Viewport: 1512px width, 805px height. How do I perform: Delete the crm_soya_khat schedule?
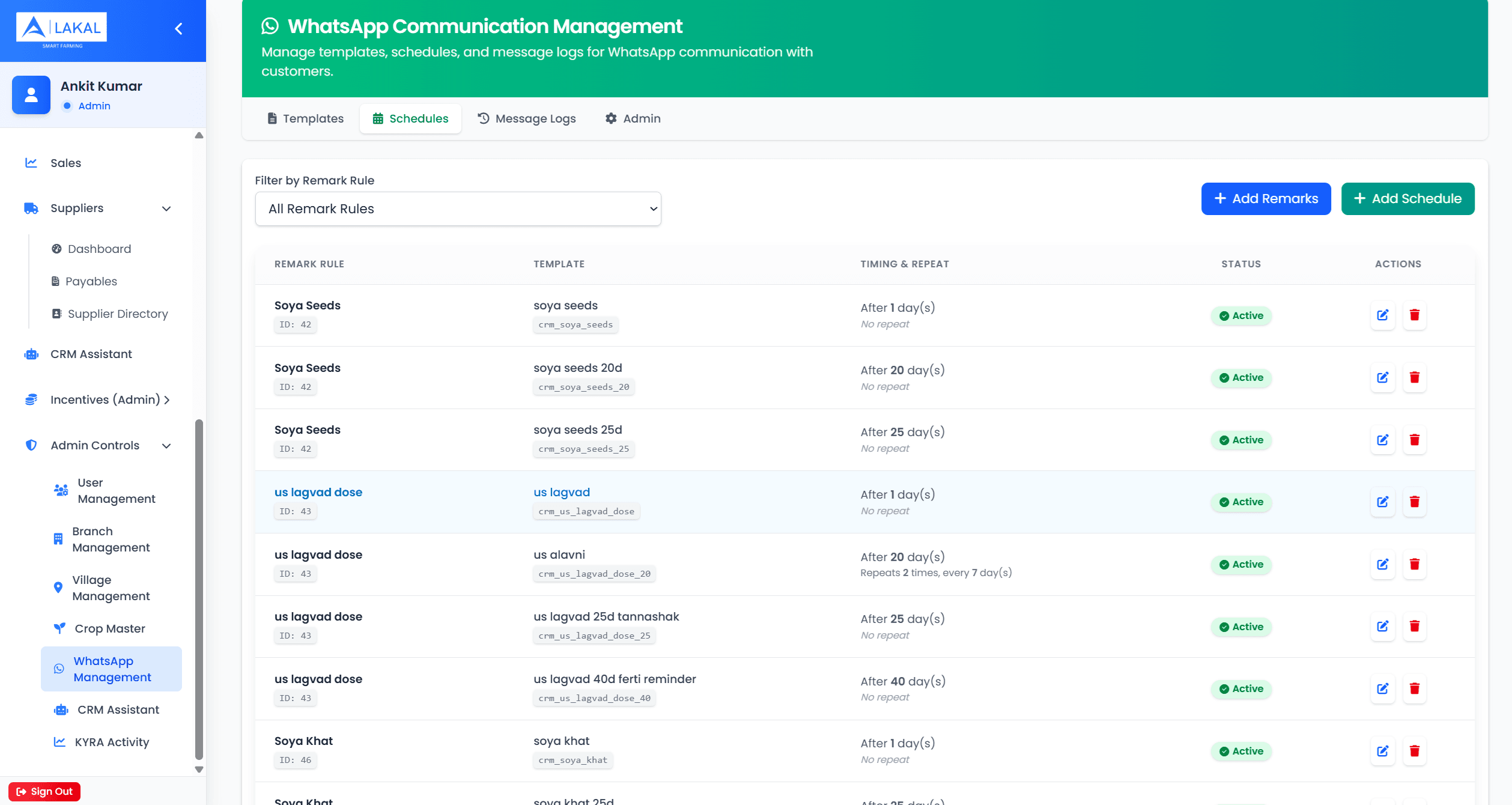click(1415, 751)
